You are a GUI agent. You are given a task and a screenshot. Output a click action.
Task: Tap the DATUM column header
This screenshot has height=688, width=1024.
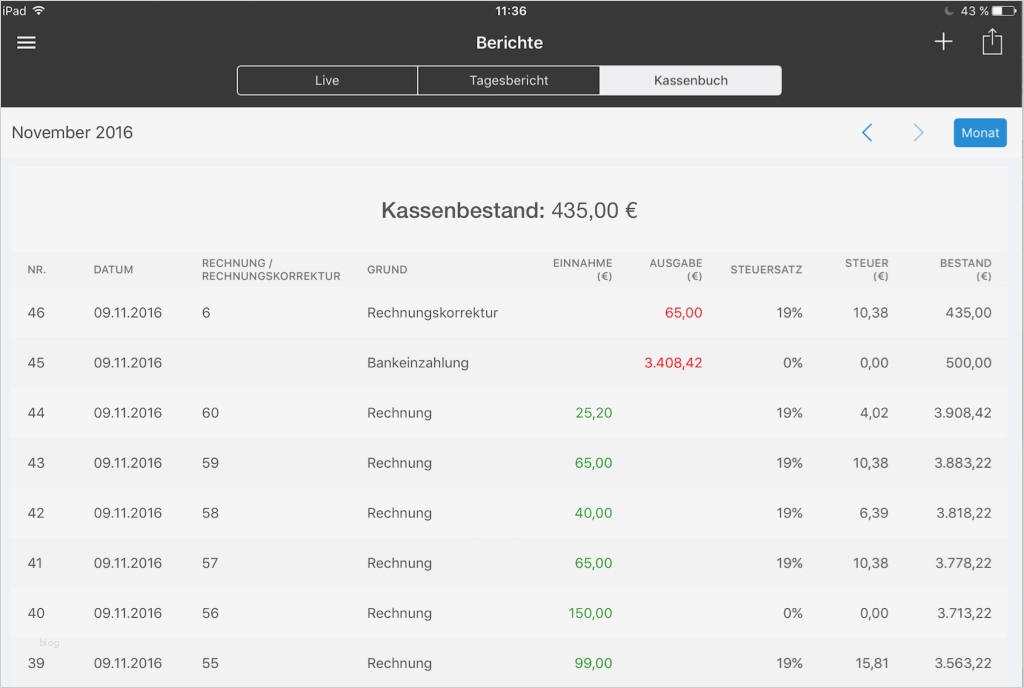[113, 270]
